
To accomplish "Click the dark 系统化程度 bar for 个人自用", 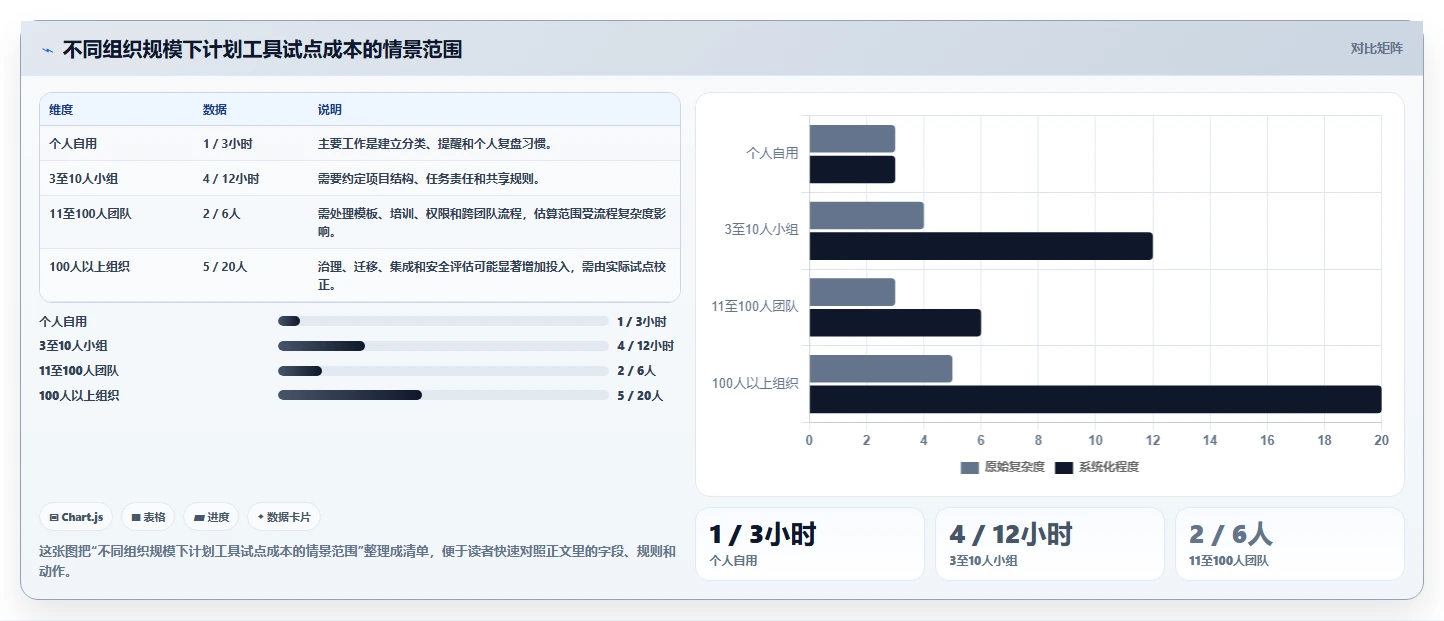I will (852, 169).
